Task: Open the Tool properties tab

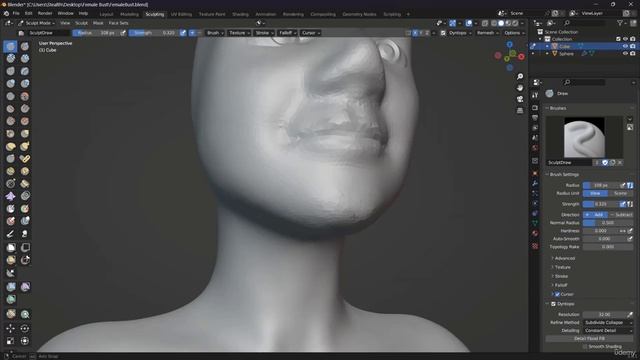Action: [535, 95]
